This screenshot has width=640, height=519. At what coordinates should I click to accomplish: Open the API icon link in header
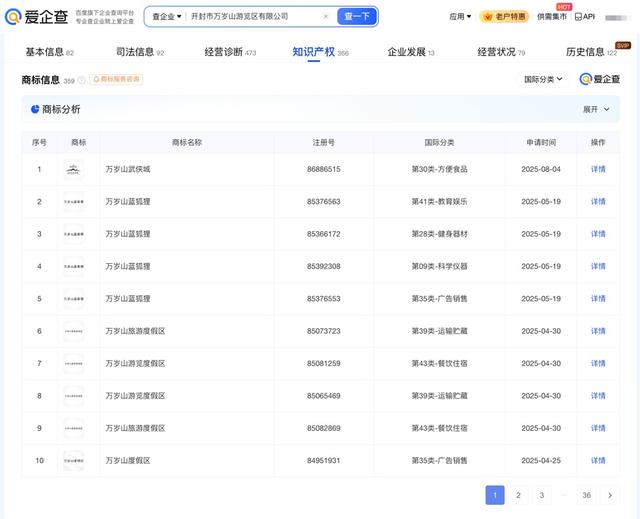(x=584, y=17)
